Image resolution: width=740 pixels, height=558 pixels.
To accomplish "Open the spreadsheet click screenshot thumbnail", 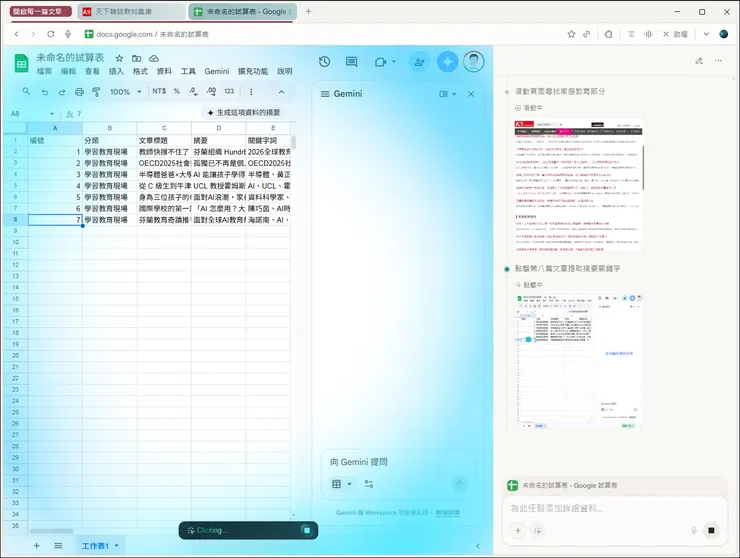I will 579,362.
